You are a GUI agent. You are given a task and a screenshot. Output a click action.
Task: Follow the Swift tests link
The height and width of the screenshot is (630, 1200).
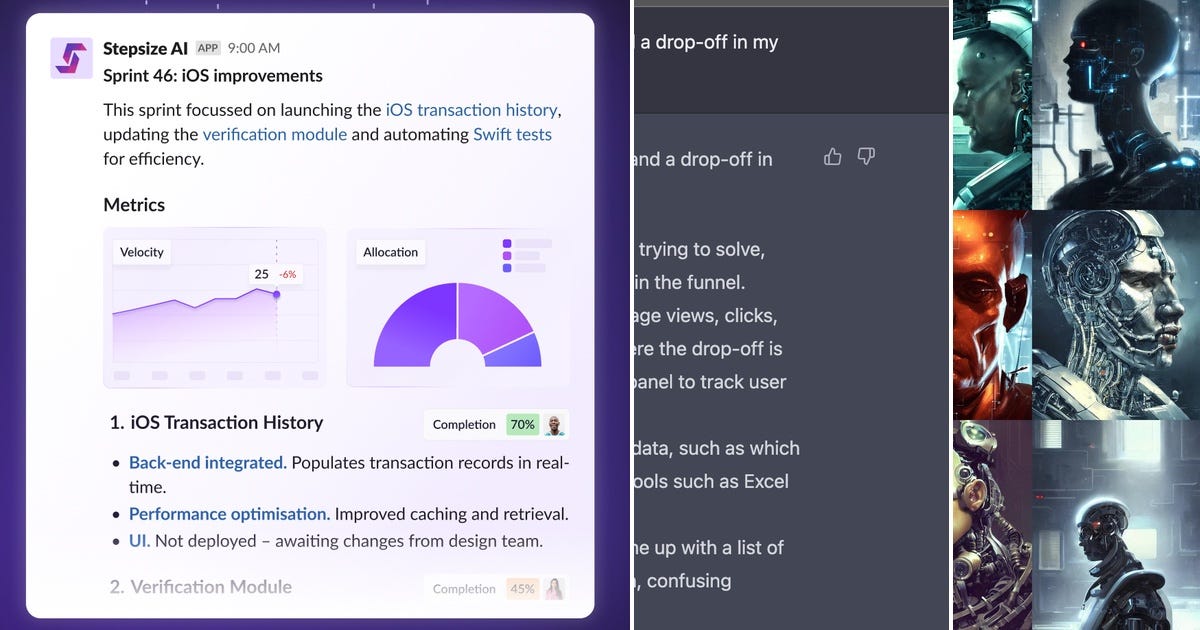[512, 134]
